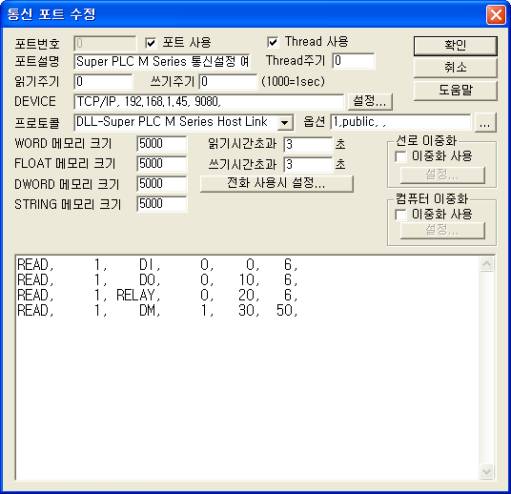Open 도움말 help button
The height and width of the screenshot is (494, 511).
pos(455,90)
